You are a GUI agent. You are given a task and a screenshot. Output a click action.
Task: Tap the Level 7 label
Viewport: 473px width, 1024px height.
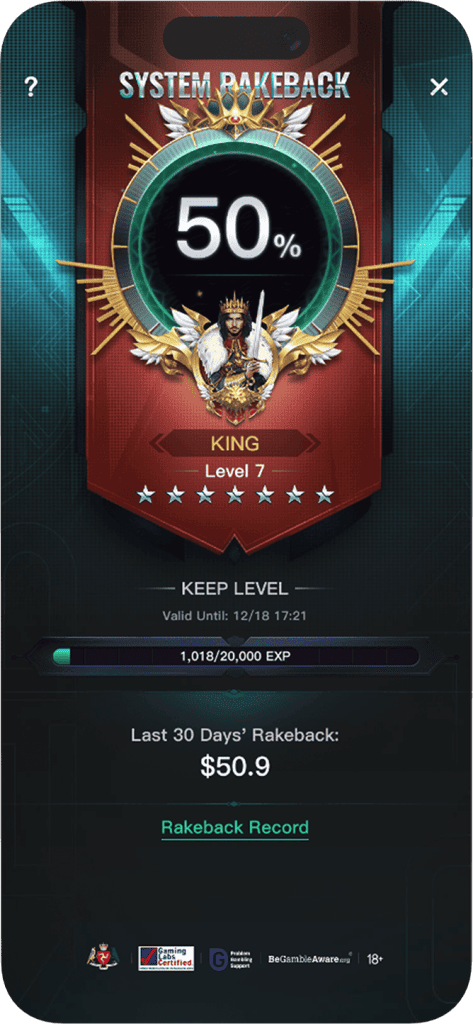[x=235, y=471]
